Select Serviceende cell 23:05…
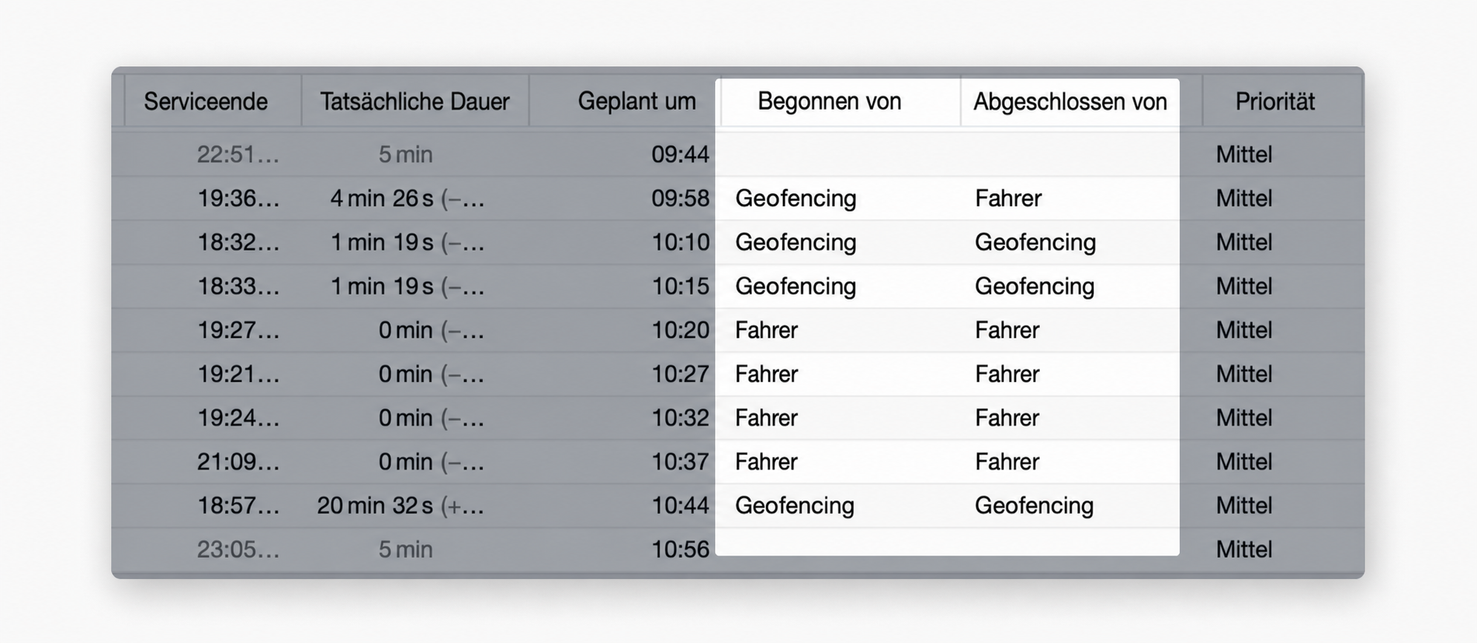The width and height of the screenshot is (1477, 643). 238,549
